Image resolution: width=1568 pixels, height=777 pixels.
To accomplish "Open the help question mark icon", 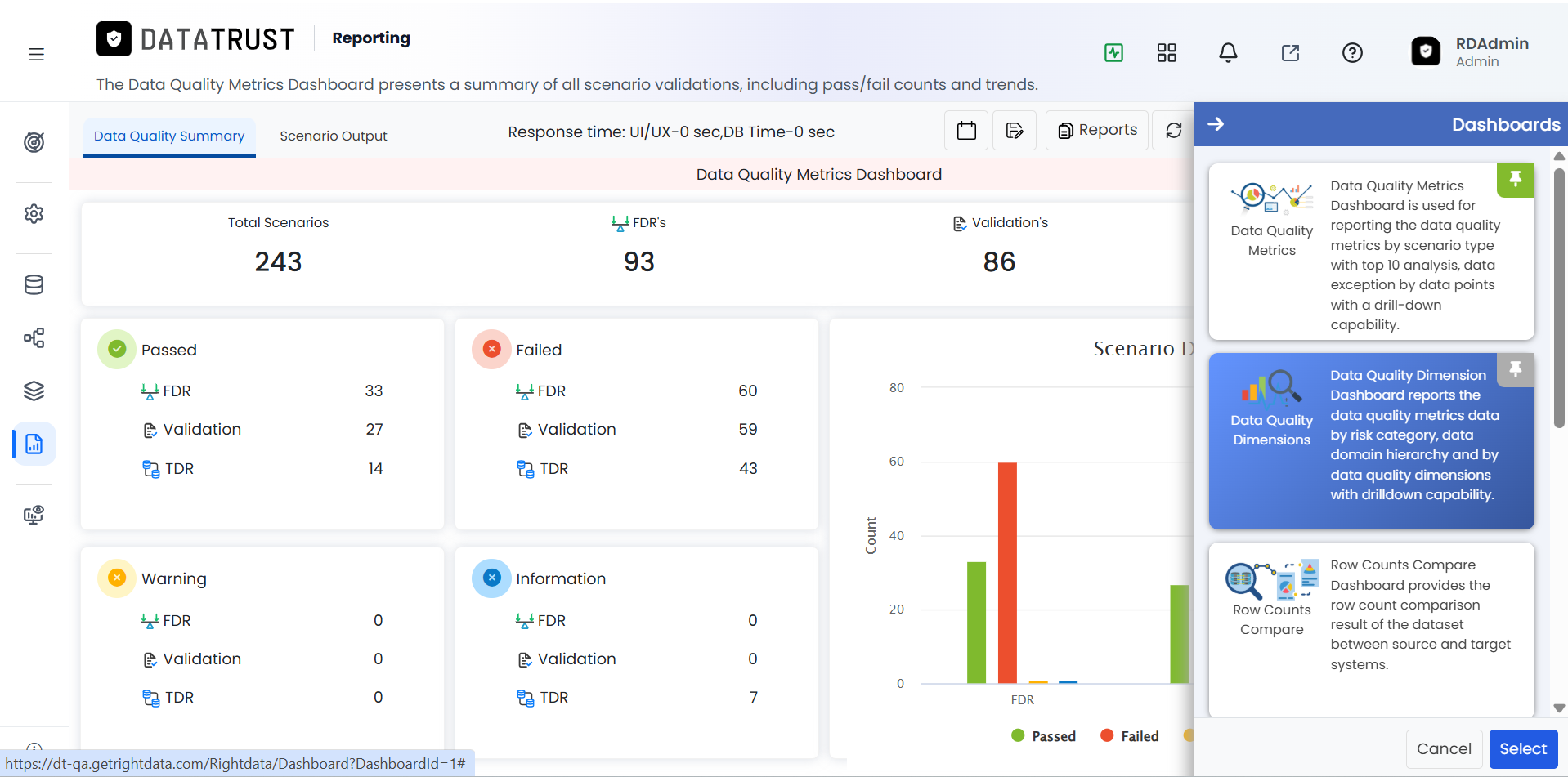I will coord(1352,53).
